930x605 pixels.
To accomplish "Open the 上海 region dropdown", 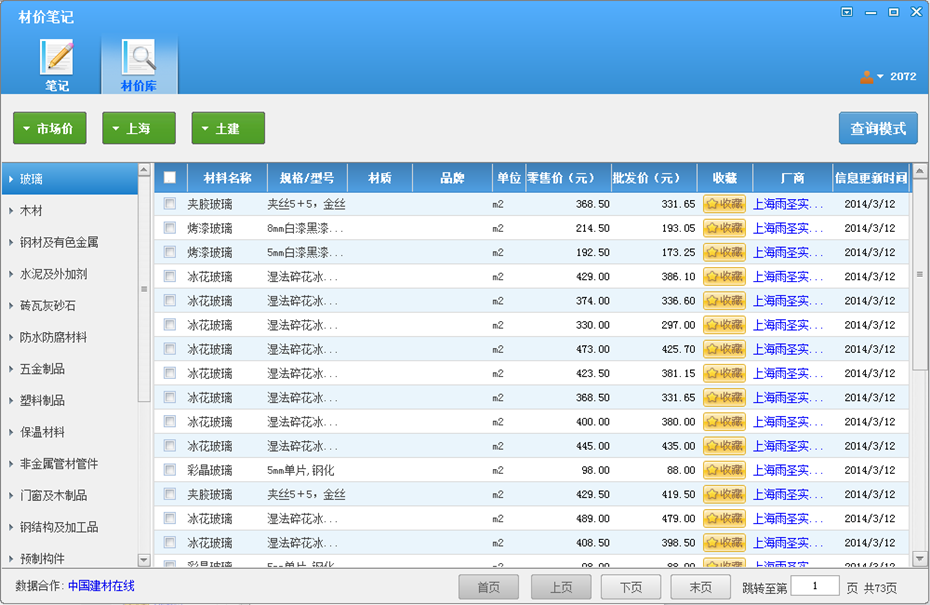I will [x=138, y=129].
